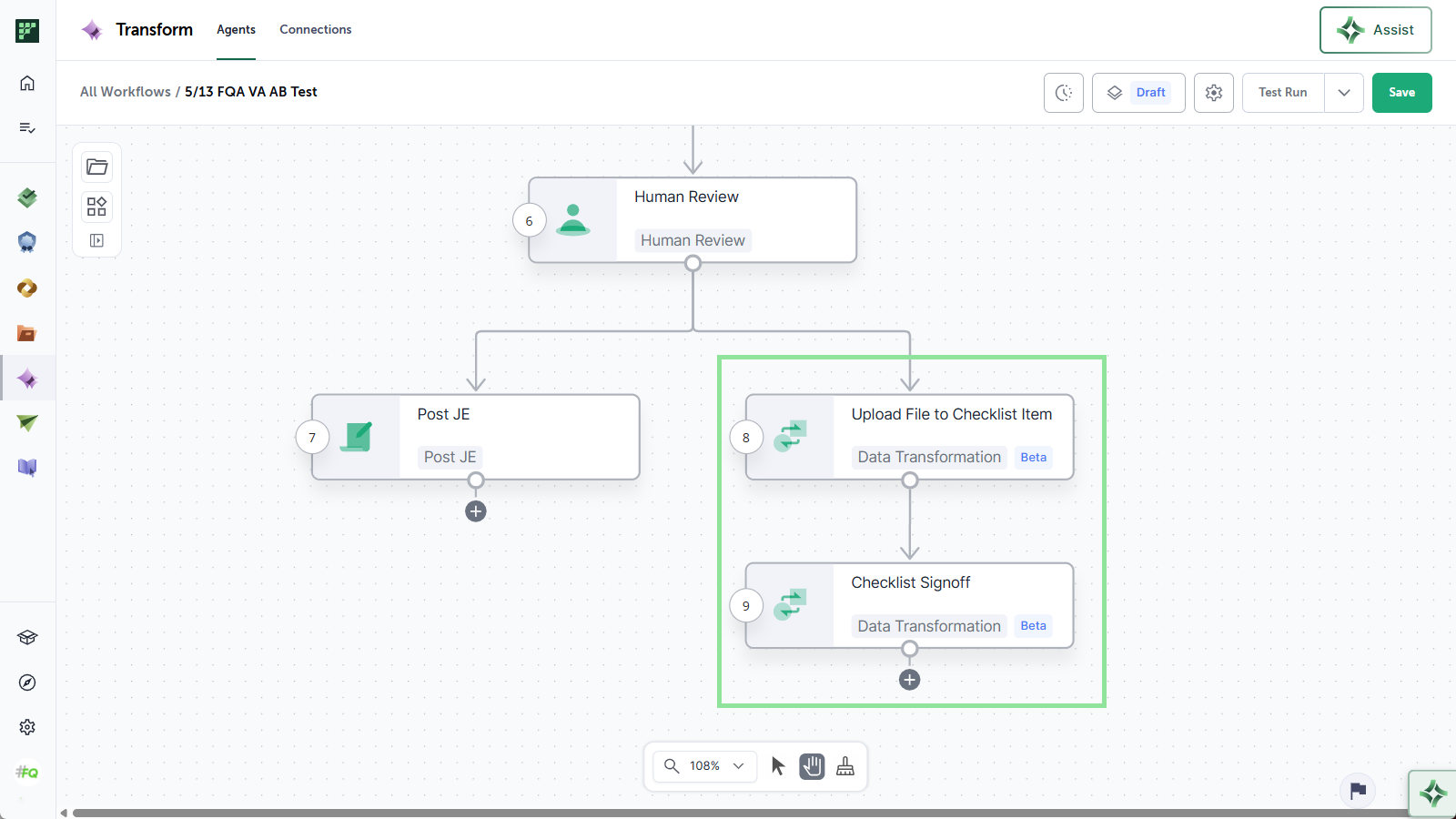Switch to the Agents tab
The height and width of the screenshot is (819, 1456).
[x=236, y=30]
